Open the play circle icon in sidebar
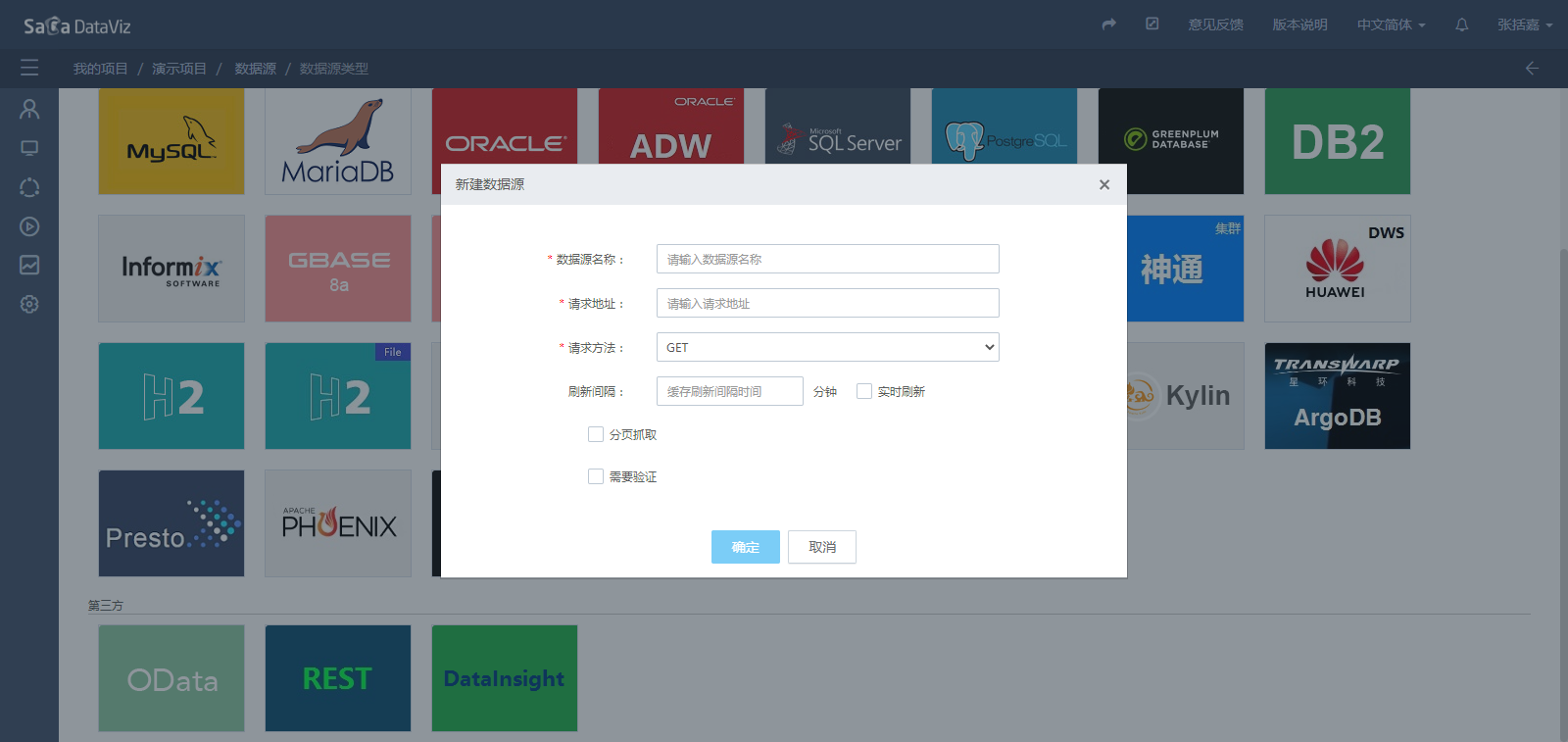1568x742 pixels. pos(29,226)
